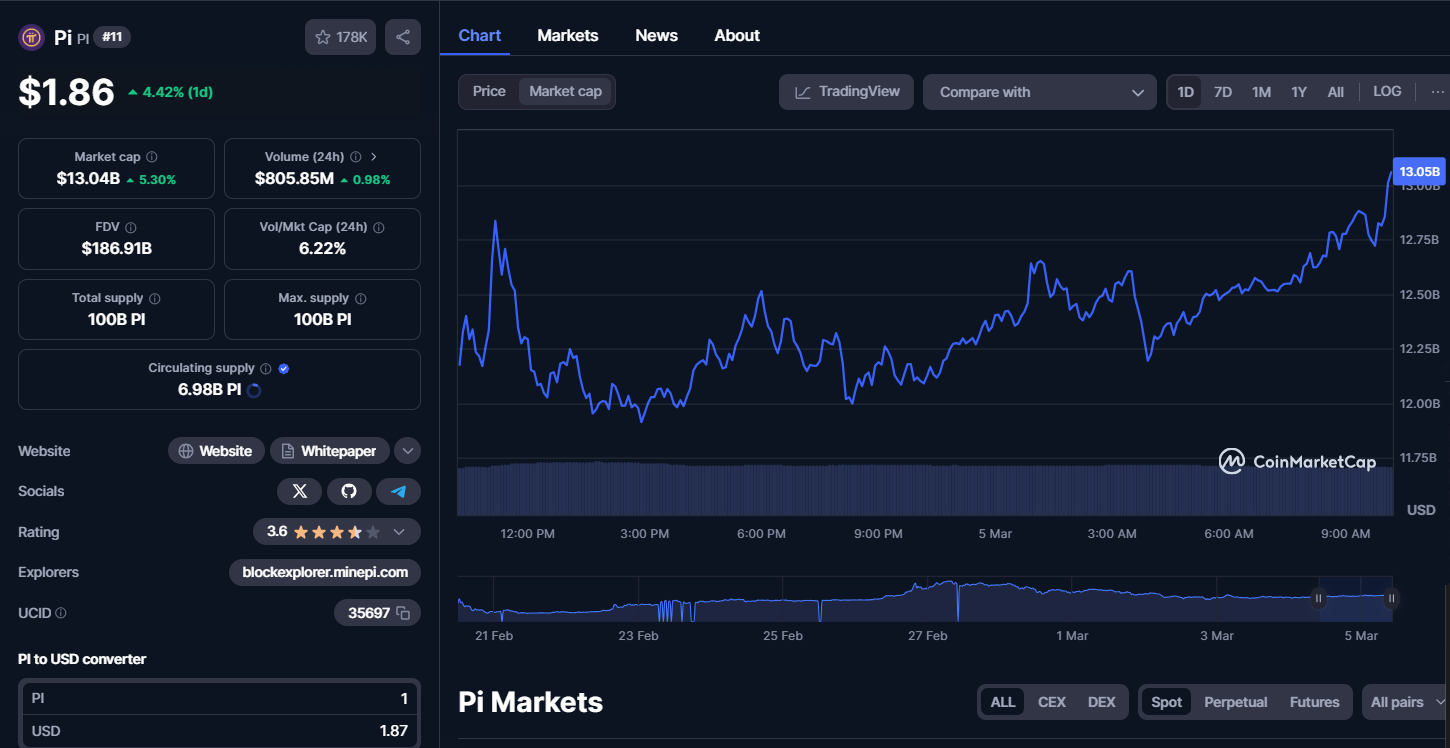Click the circulating supply progress ring
Image resolution: width=1450 pixels, height=748 pixels.
[x=254, y=390]
